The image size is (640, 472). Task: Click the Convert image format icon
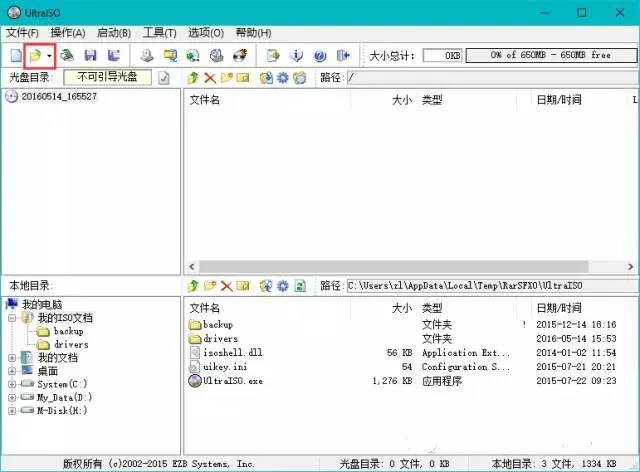click(170, 55)
